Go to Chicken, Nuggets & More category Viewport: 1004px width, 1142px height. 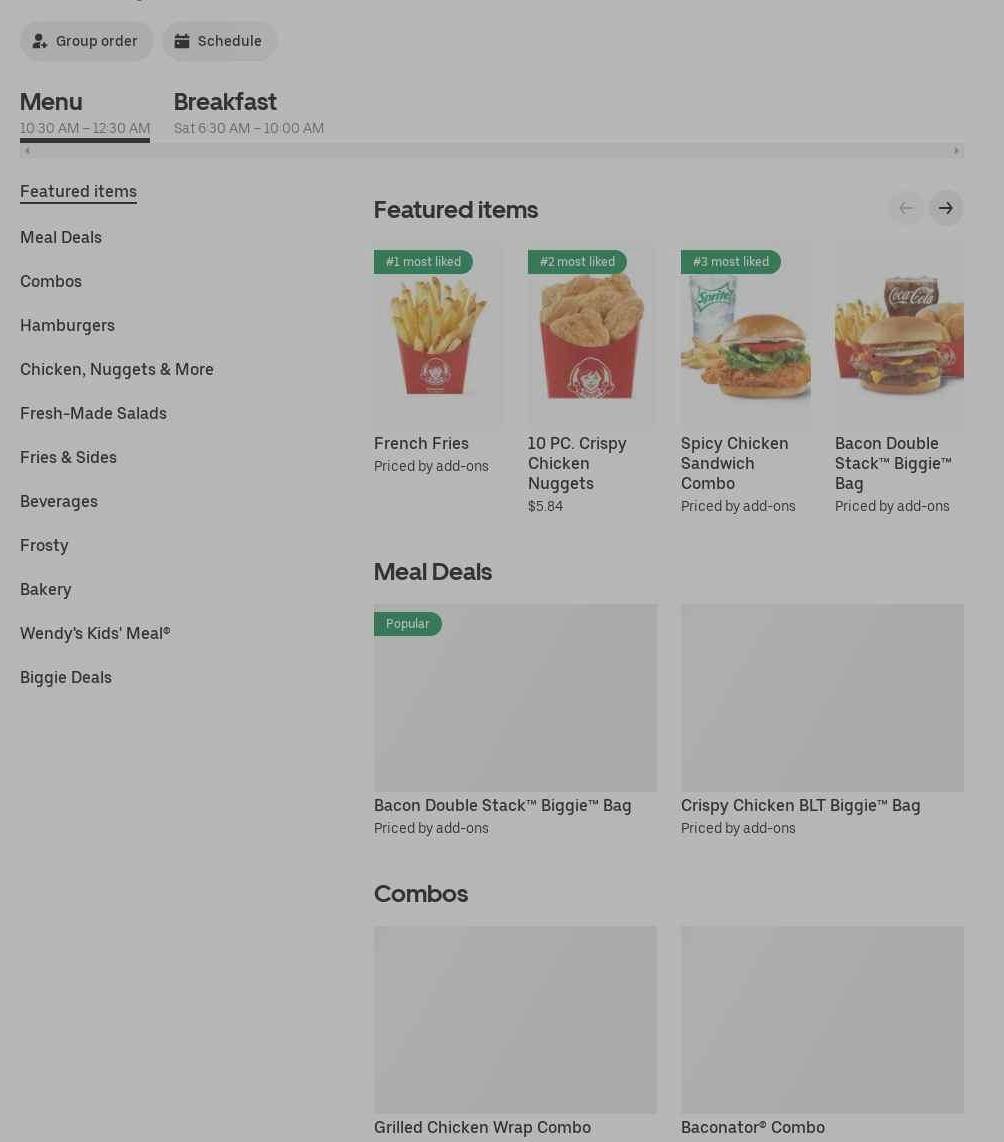tap(117, 369)
